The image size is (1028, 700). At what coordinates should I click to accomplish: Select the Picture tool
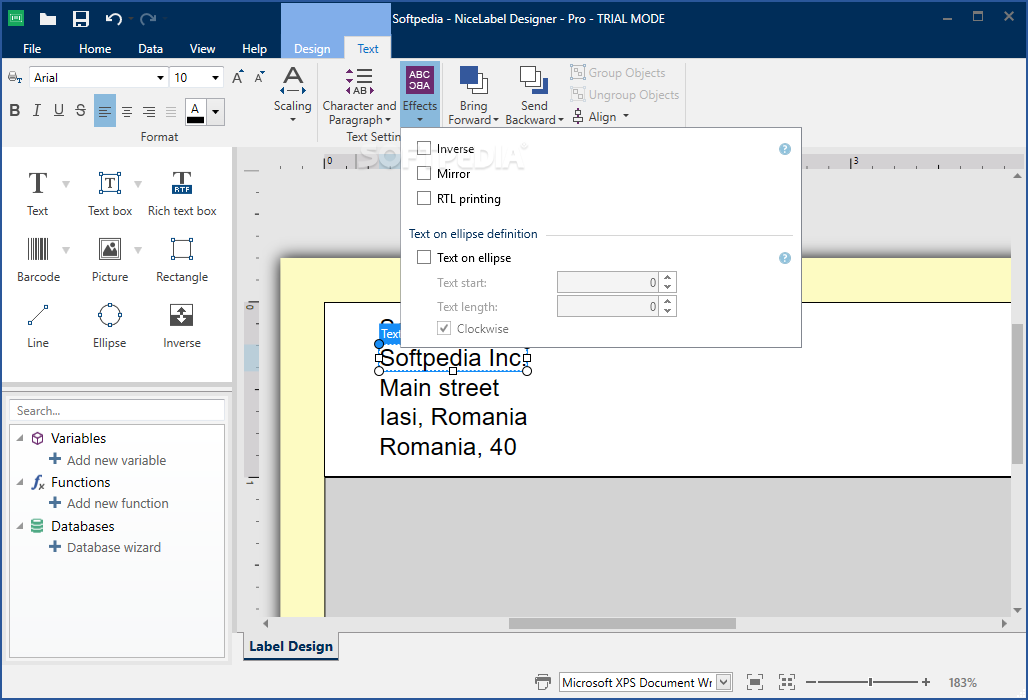click(x=109, y=259)
